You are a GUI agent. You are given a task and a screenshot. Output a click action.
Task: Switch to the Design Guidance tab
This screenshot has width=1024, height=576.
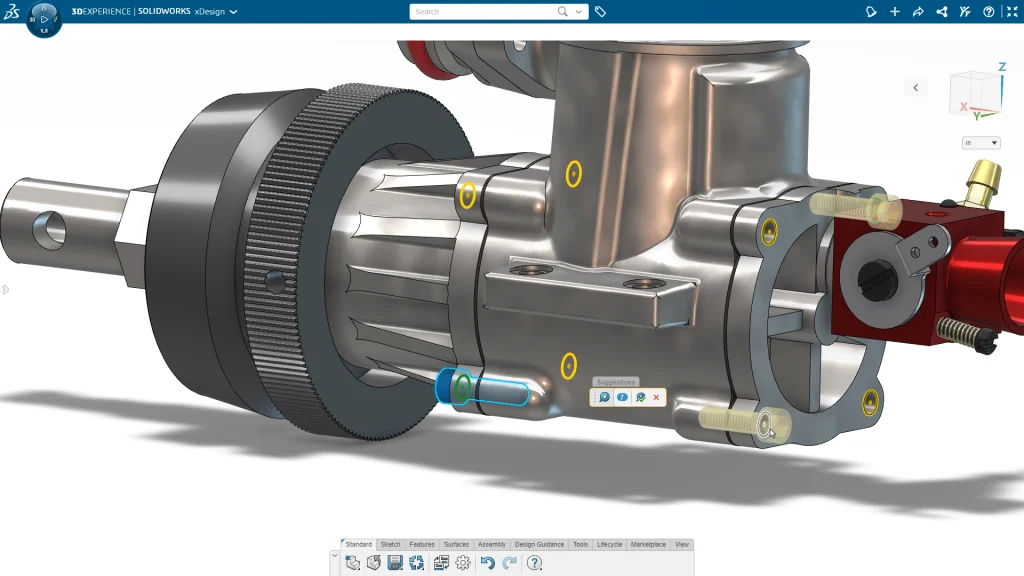(539, 545)
